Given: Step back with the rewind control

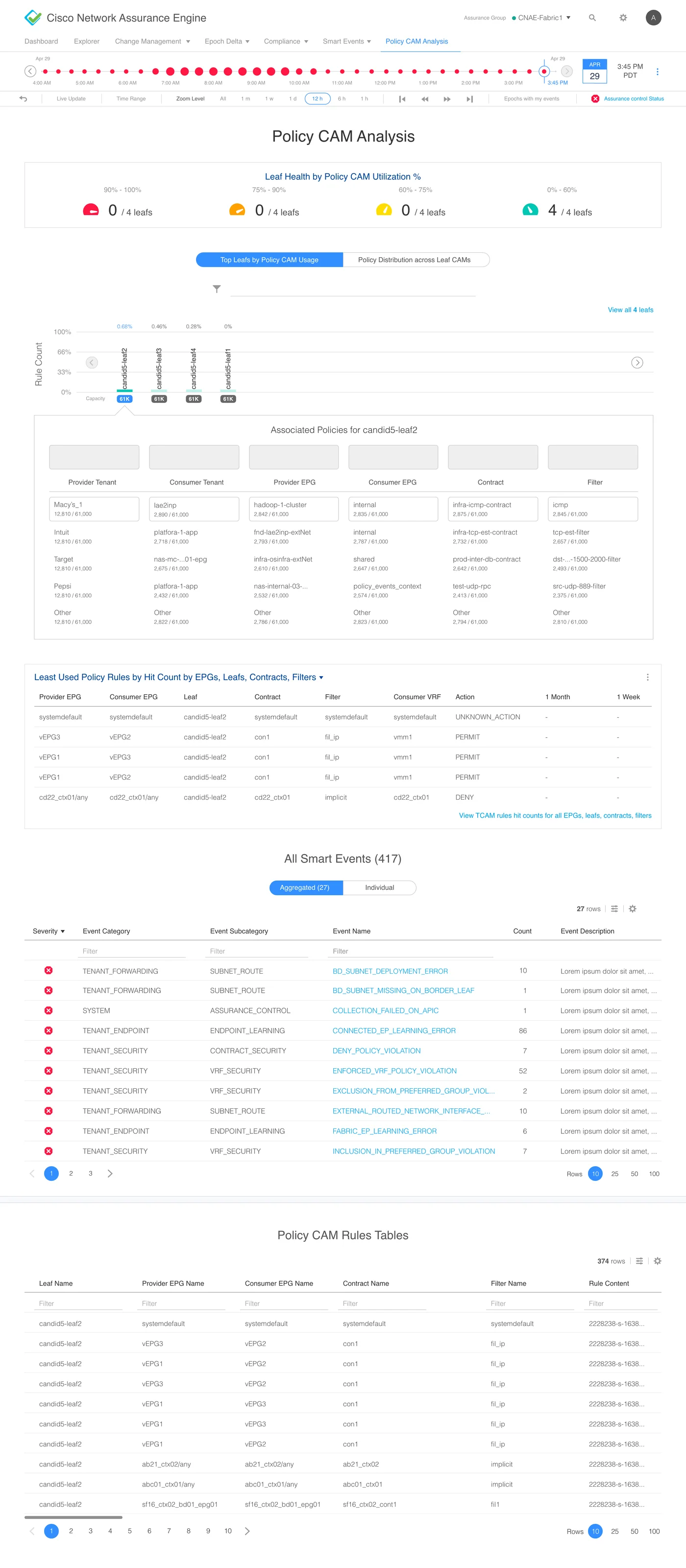Looking at the screenshot, I should tap(425, 98).
